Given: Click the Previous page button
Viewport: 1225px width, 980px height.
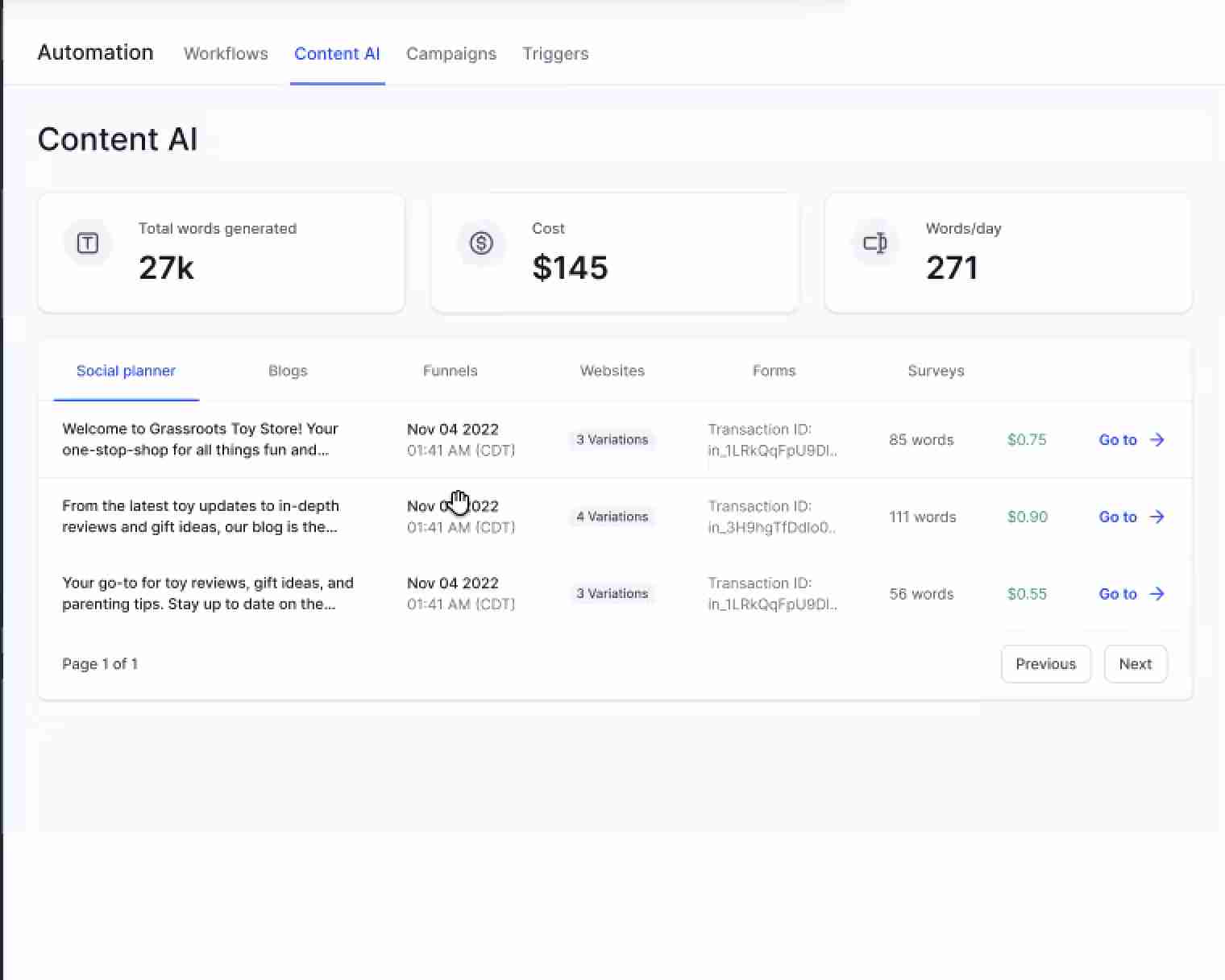Looking at the screenshot, I should click(x=1046, y=664).
